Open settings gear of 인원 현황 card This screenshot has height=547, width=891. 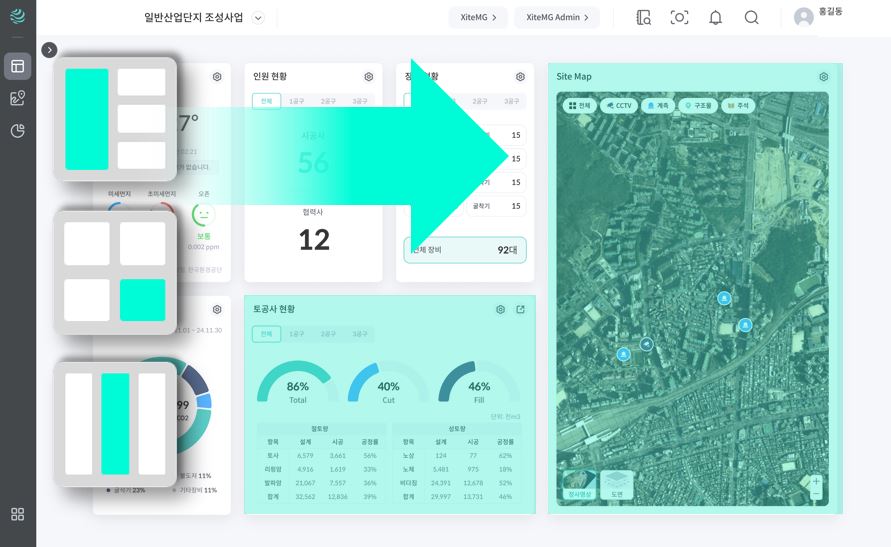[x=369, y=77]
